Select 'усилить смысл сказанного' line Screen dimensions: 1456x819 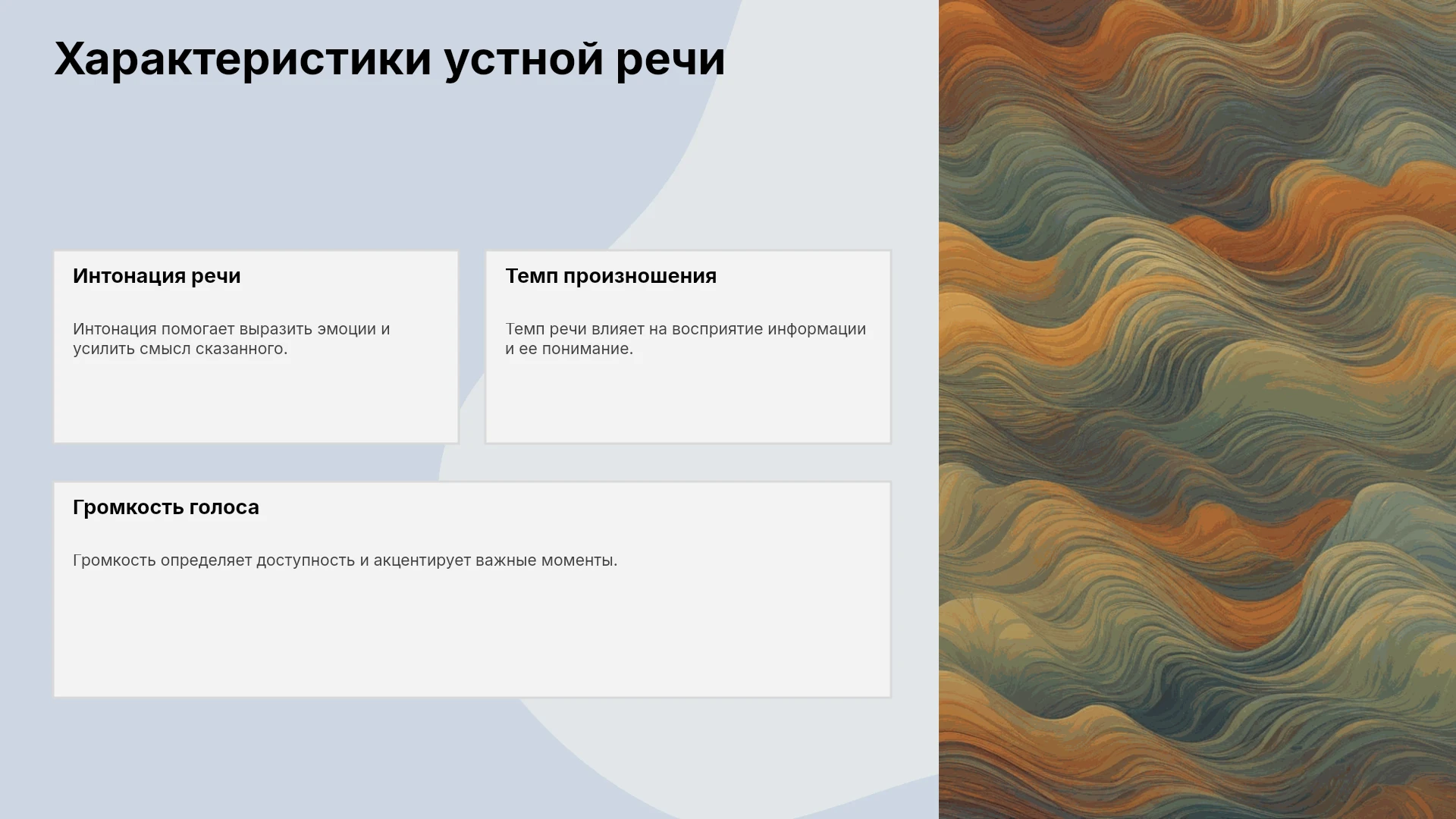tap(180, 349)
